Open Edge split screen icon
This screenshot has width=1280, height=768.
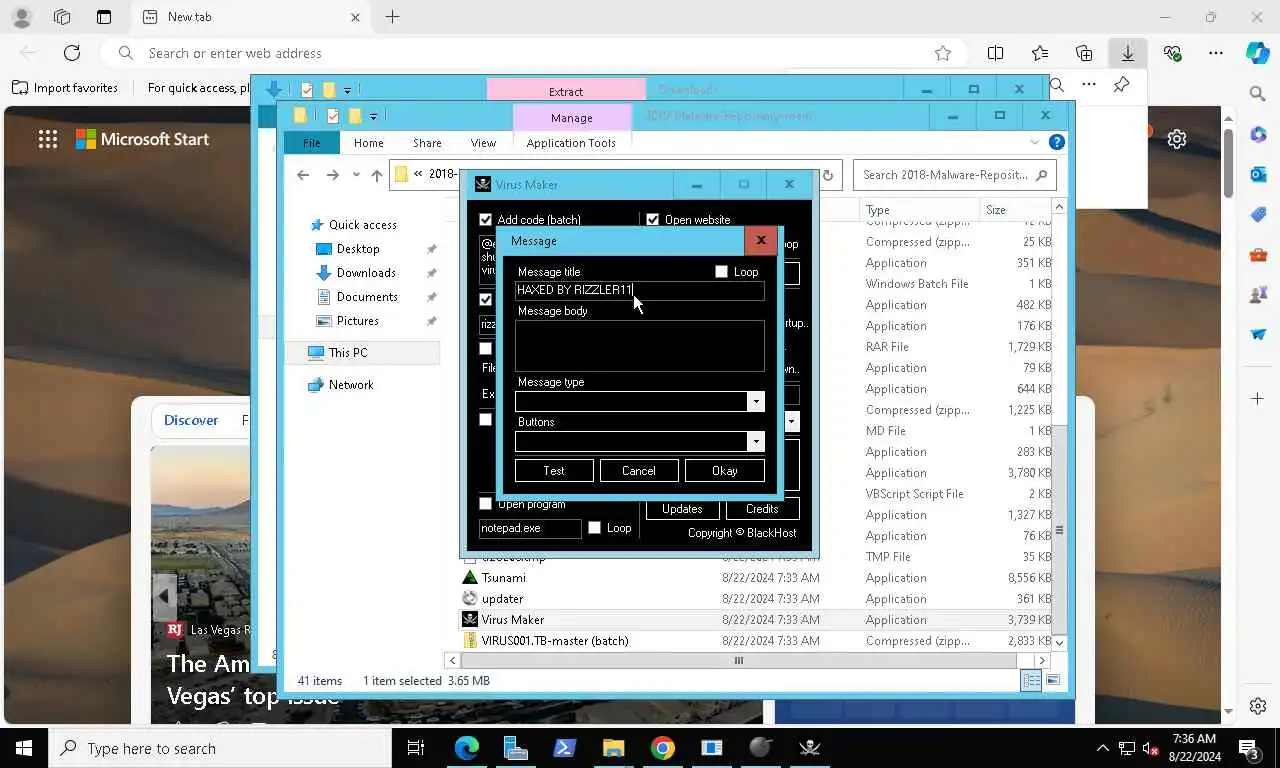point(996,53)
